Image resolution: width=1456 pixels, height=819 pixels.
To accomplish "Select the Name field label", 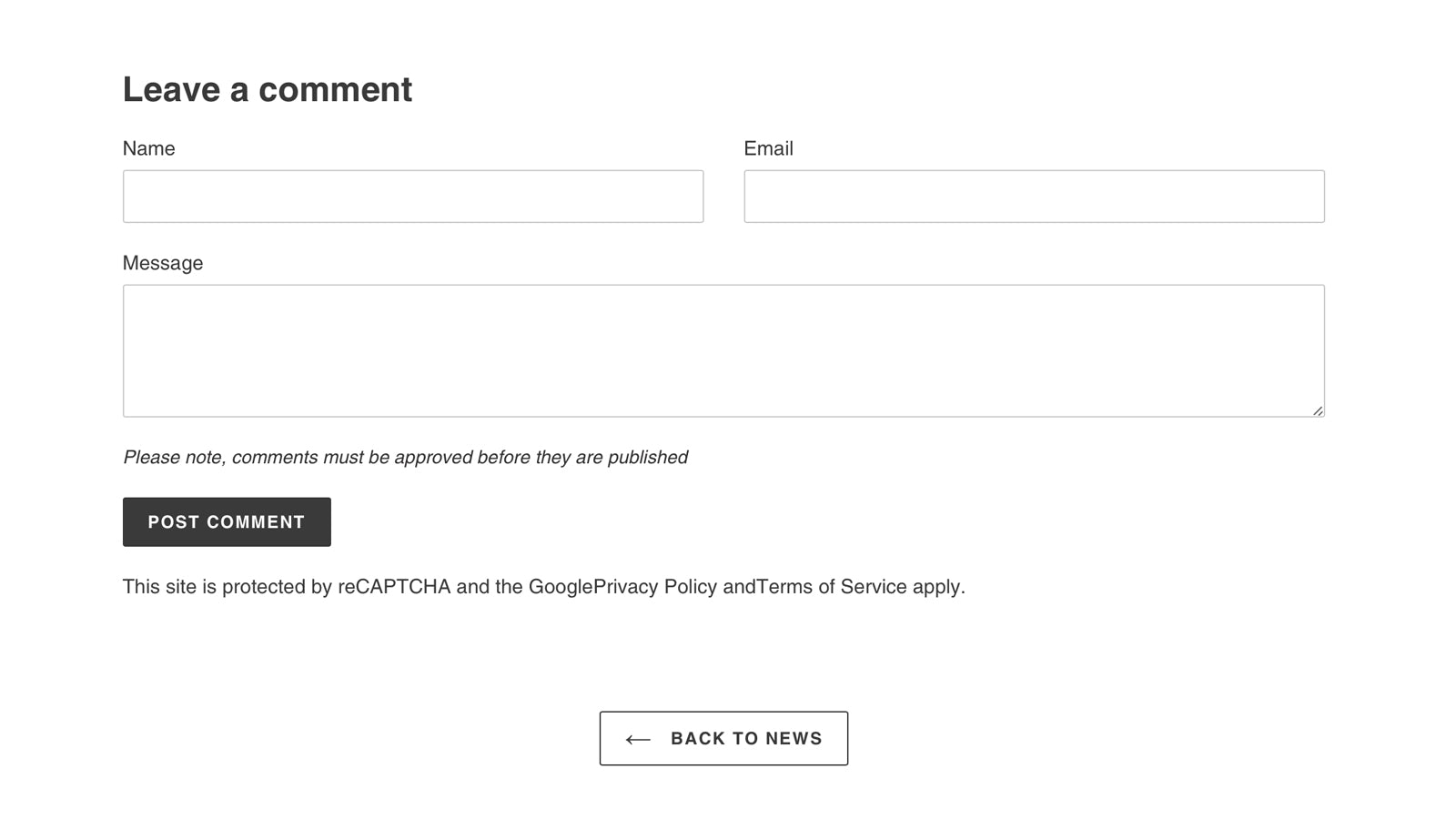I will [x=148, y=148].
